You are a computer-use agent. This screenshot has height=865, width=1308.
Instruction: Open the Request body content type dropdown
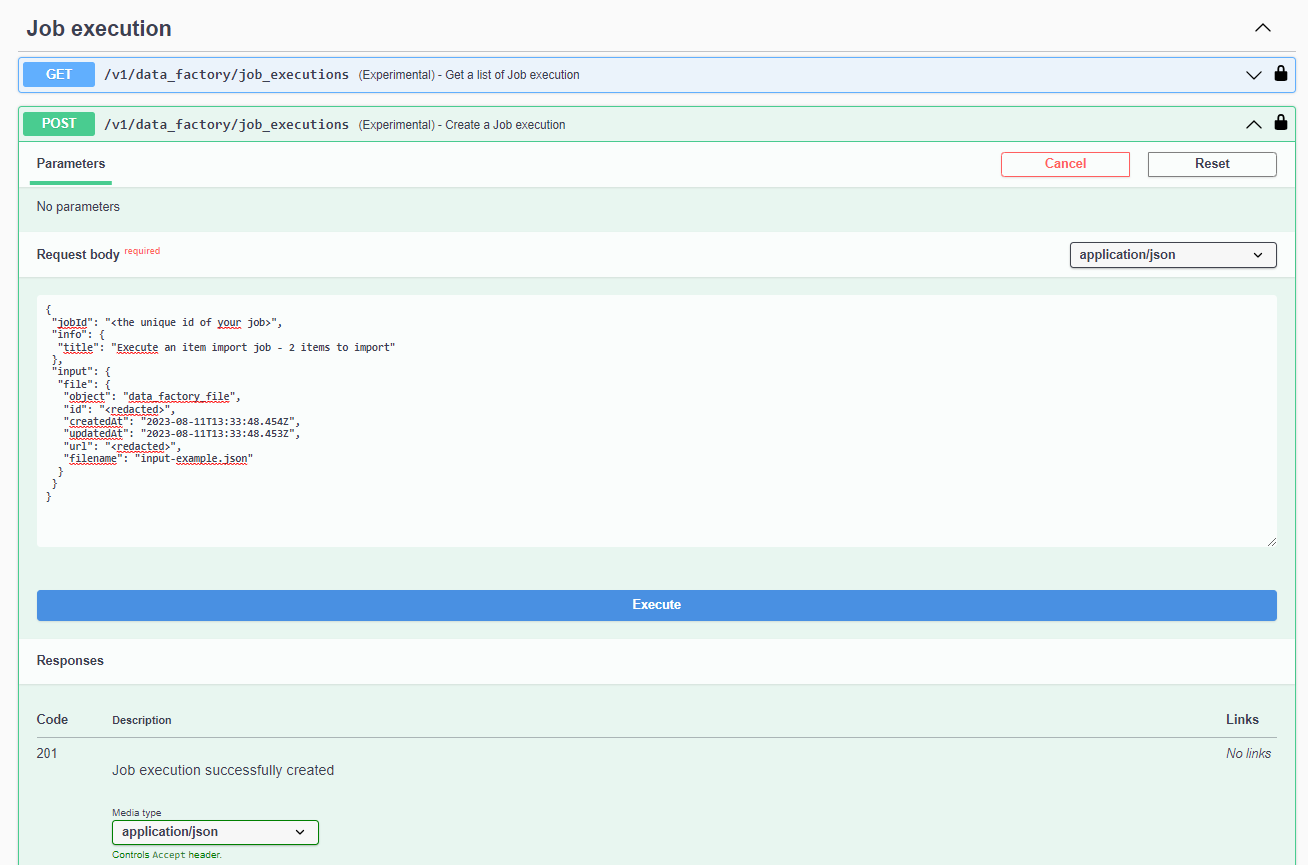point(1172,255)
